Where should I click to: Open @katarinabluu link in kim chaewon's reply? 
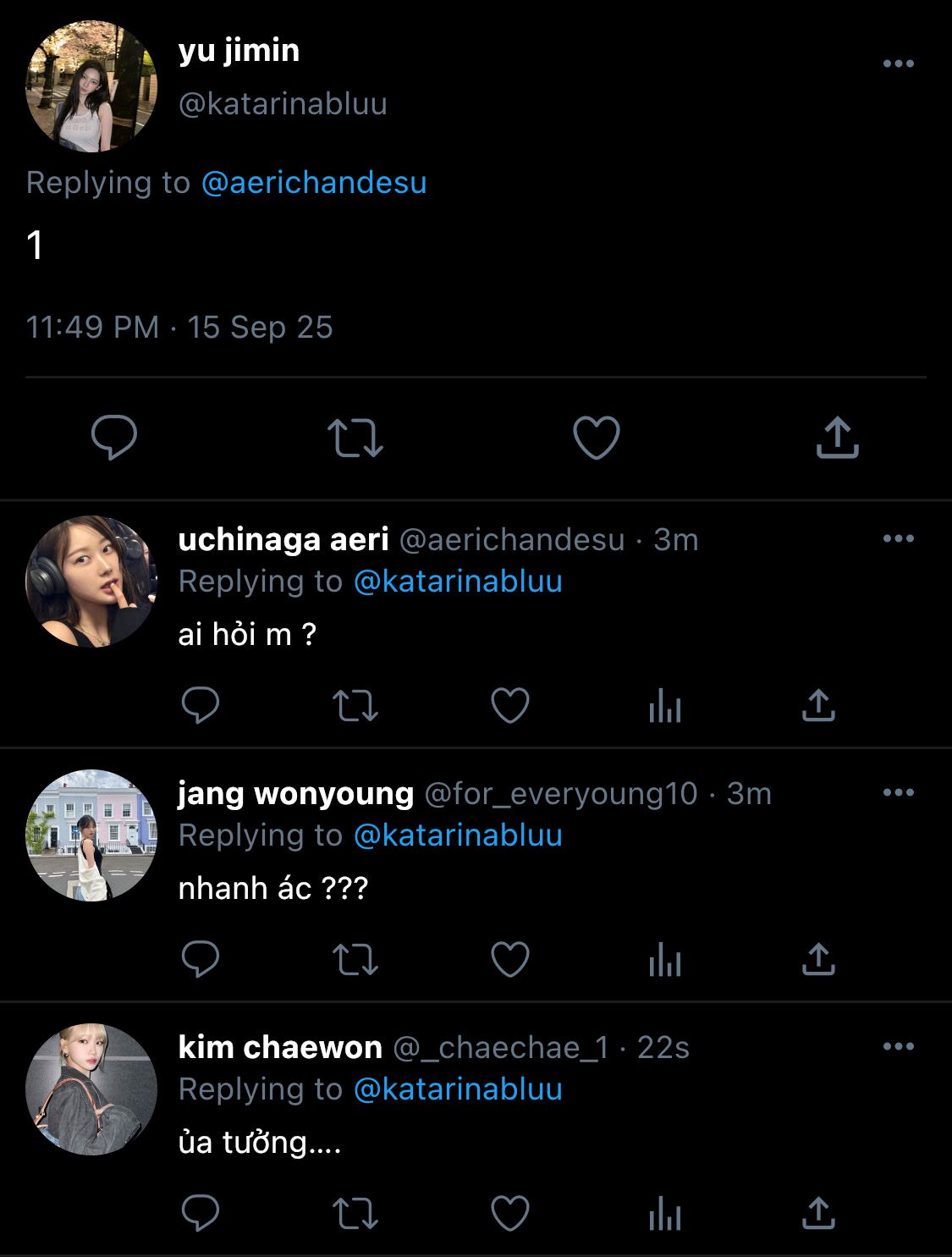458,1089
